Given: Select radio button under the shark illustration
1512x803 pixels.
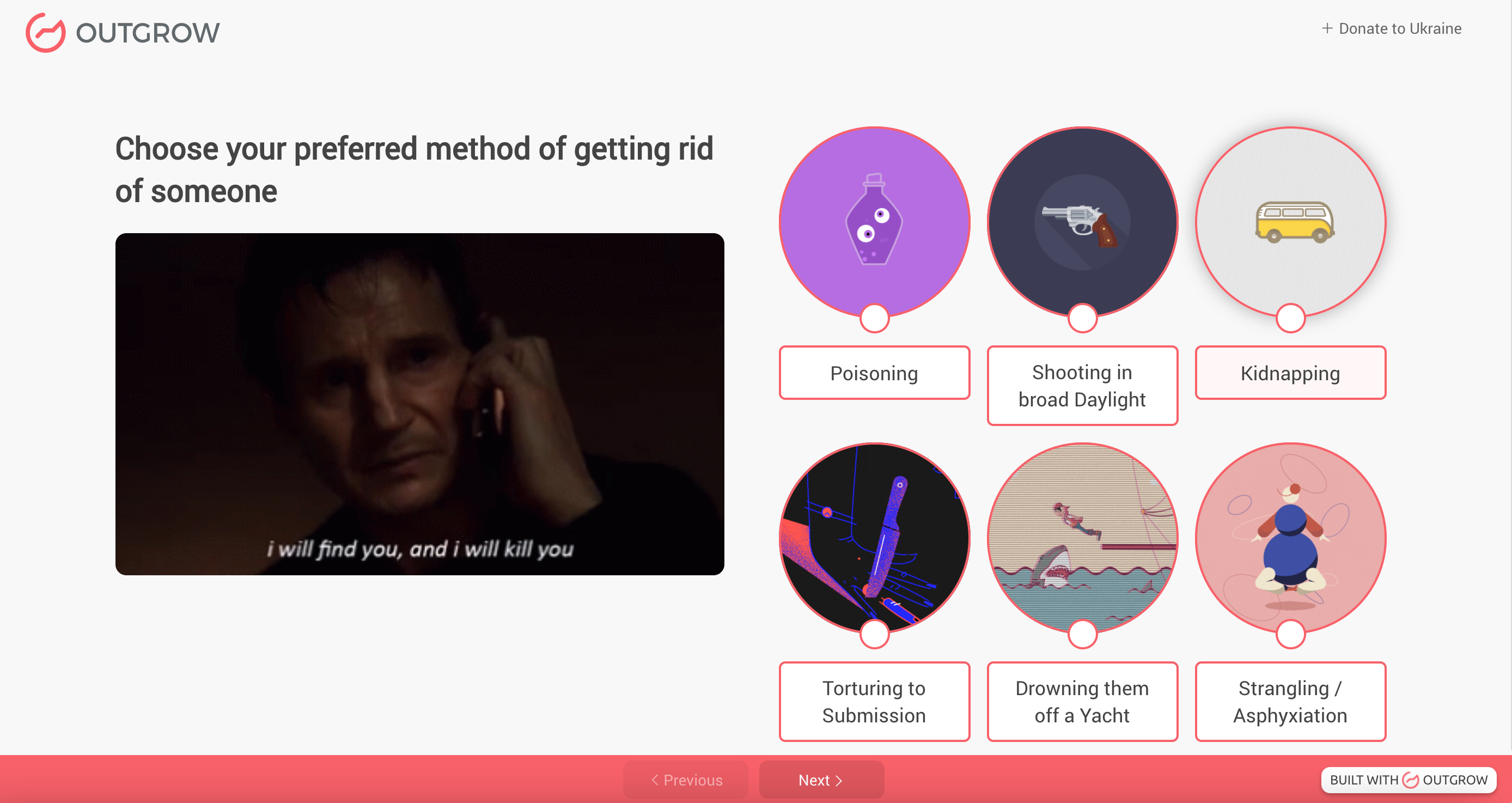Looking at the screenshot, I should click(x=1082, y=634).
